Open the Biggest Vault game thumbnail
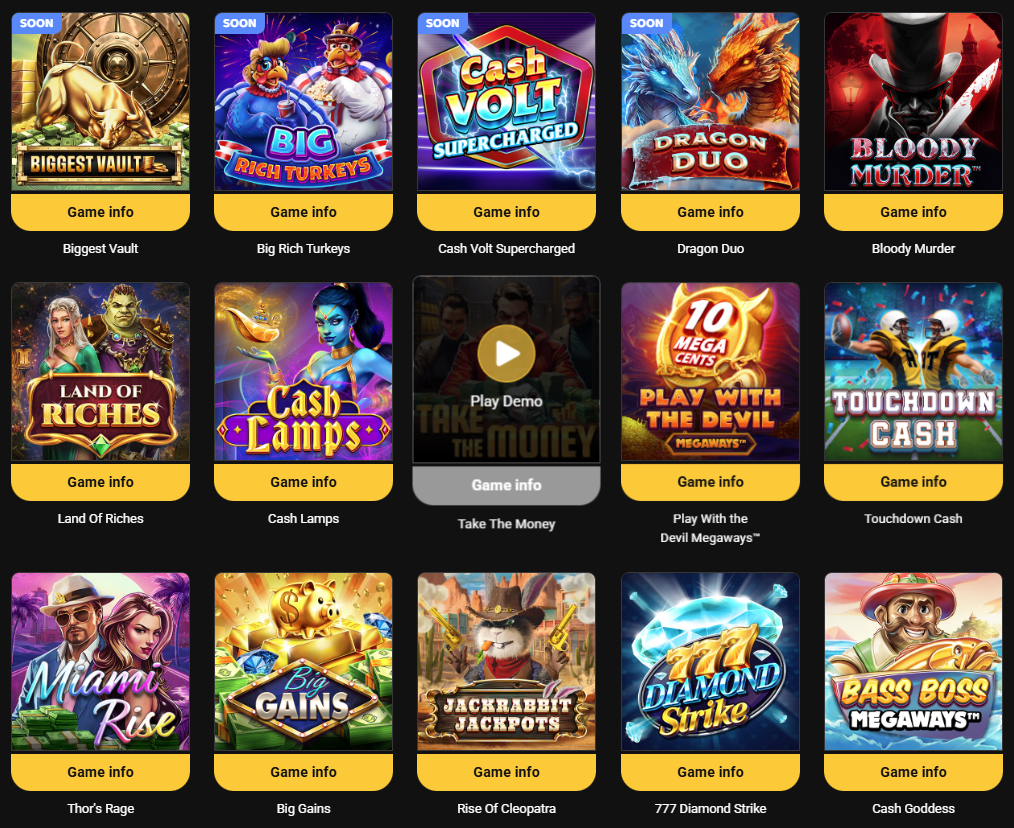Screen dimensions: 1014x828 100,102
